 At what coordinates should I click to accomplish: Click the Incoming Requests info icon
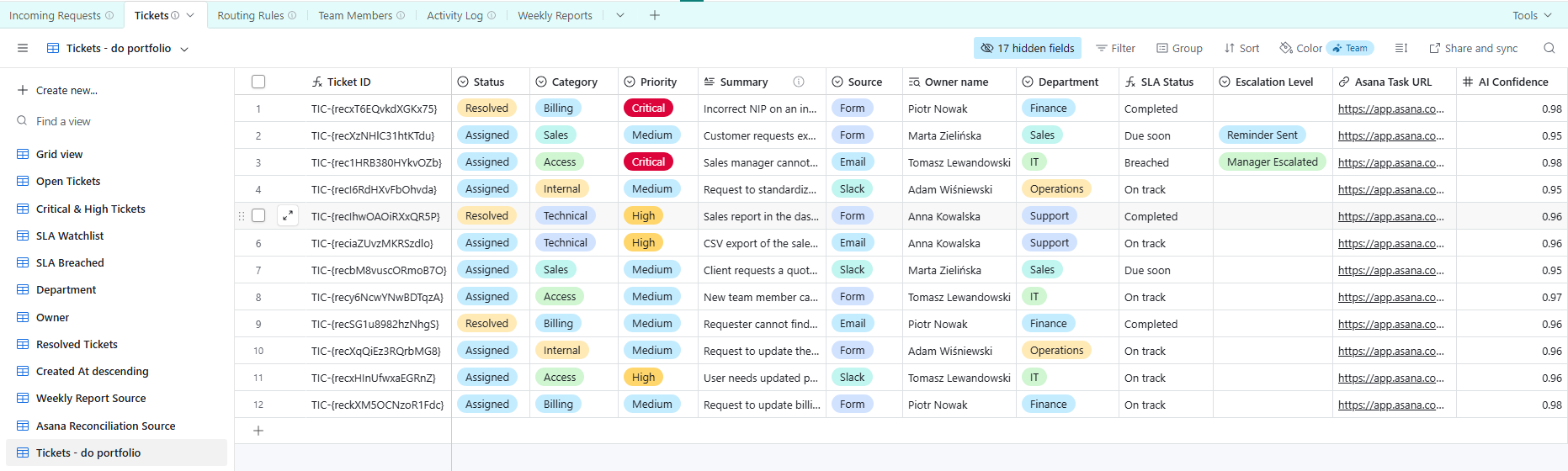109,15
